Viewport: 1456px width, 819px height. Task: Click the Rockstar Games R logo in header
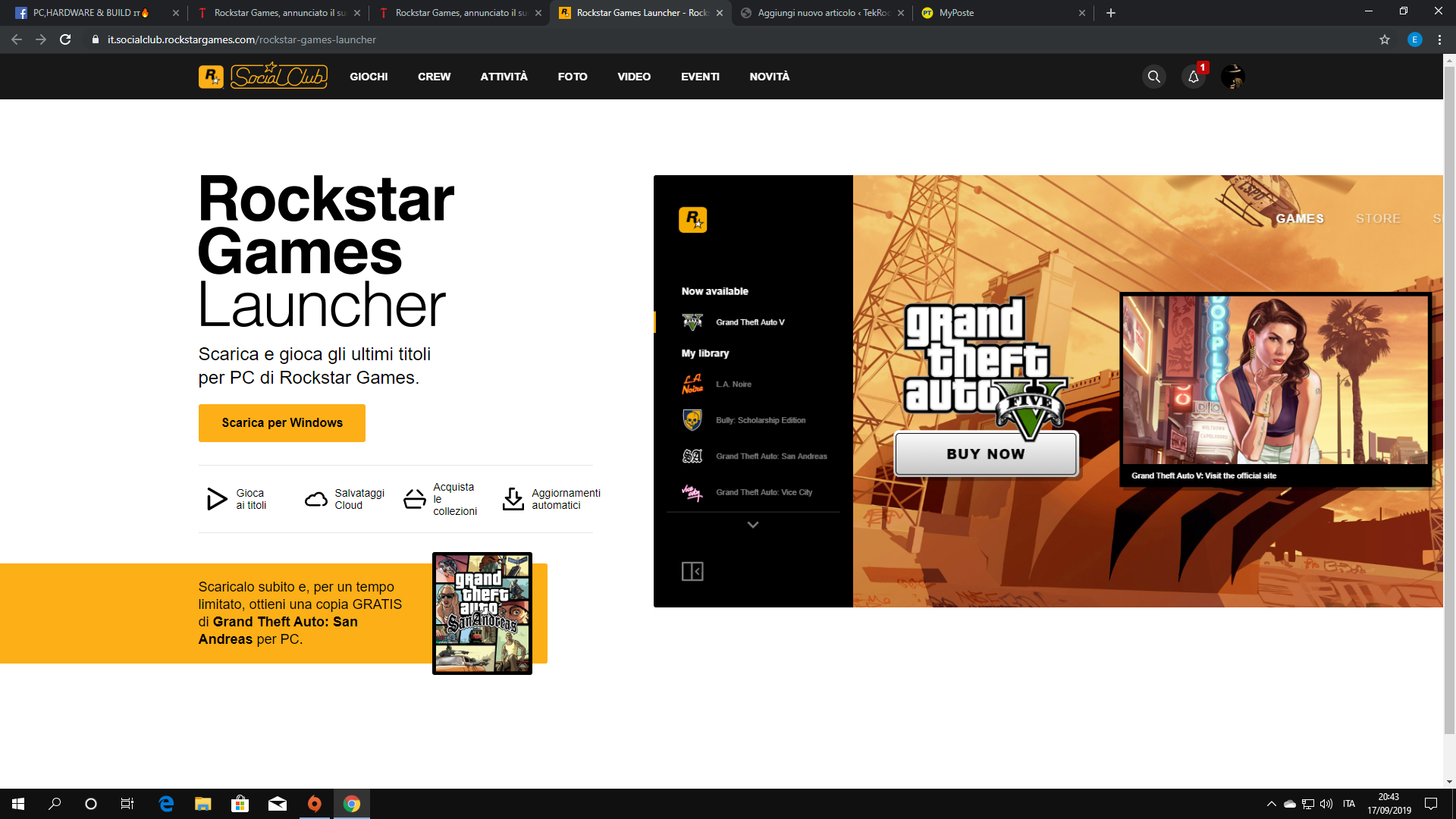(211, 77)
